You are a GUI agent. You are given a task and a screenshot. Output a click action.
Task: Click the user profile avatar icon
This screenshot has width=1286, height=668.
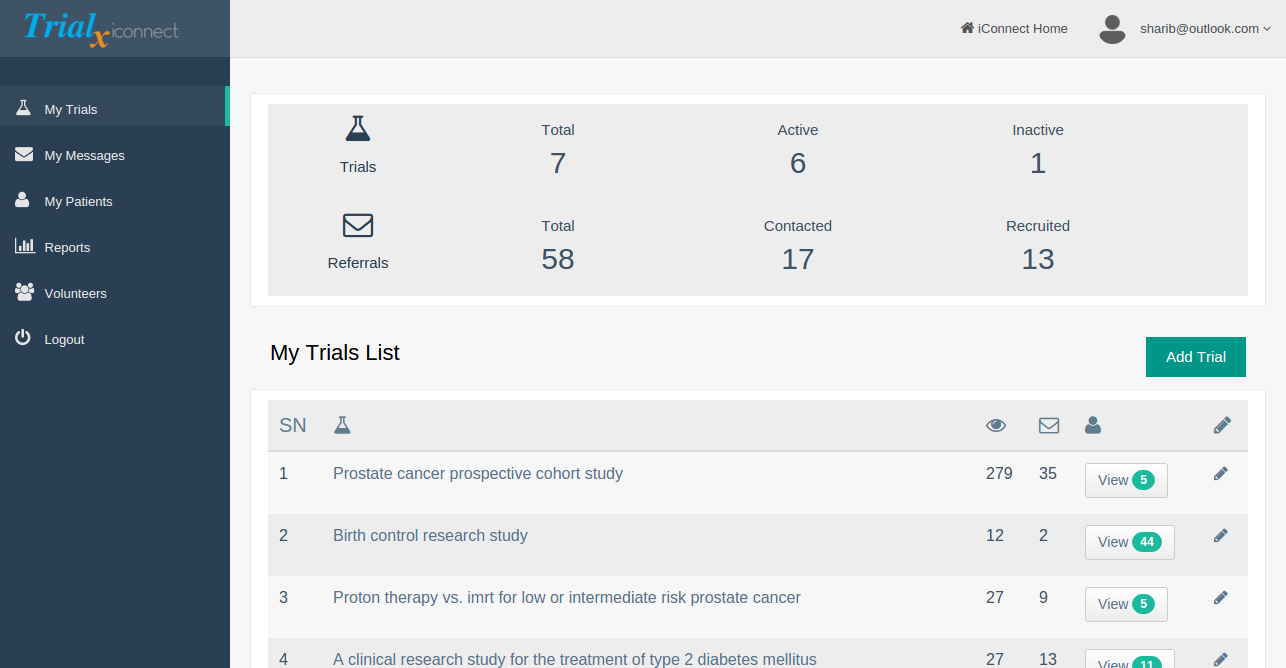[1112, 29]
